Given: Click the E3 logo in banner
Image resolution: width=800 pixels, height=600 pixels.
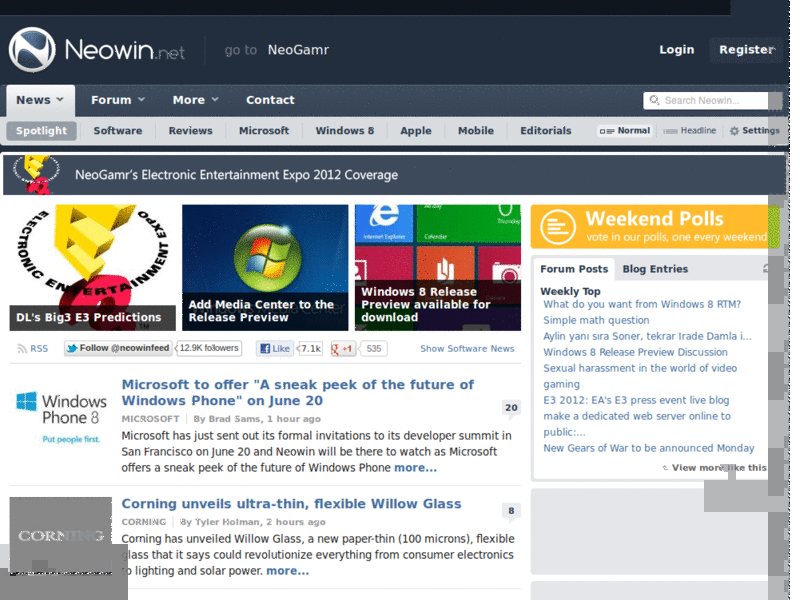Looking at the screenshot, I should pos(36,174).
